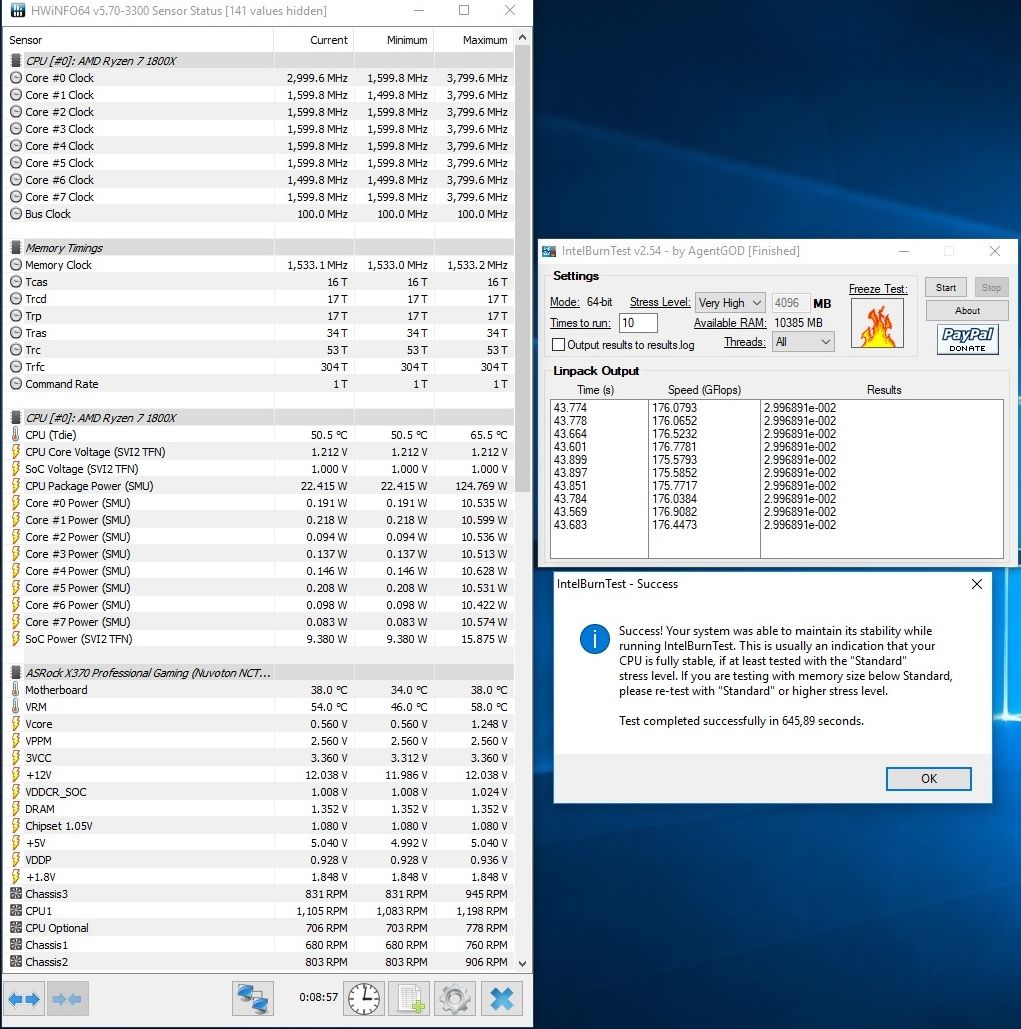Click the HWiNFO vertical scrollbar thumb
The height and width of the screenshot is (1029, 1021).
coord(522,269)
